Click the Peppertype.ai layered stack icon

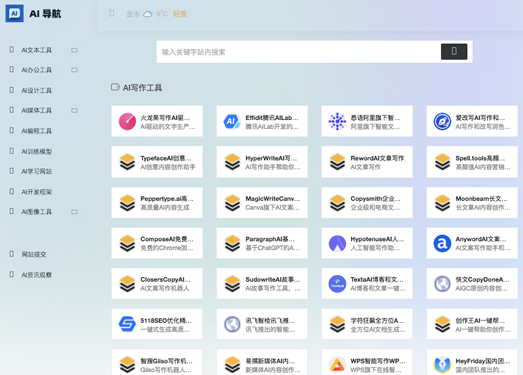click(127, 203)
